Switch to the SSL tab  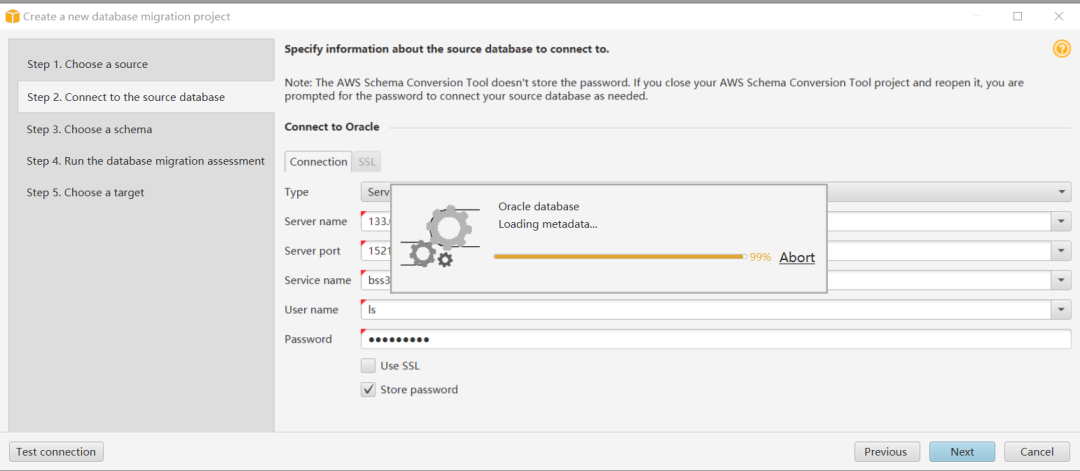367,162
